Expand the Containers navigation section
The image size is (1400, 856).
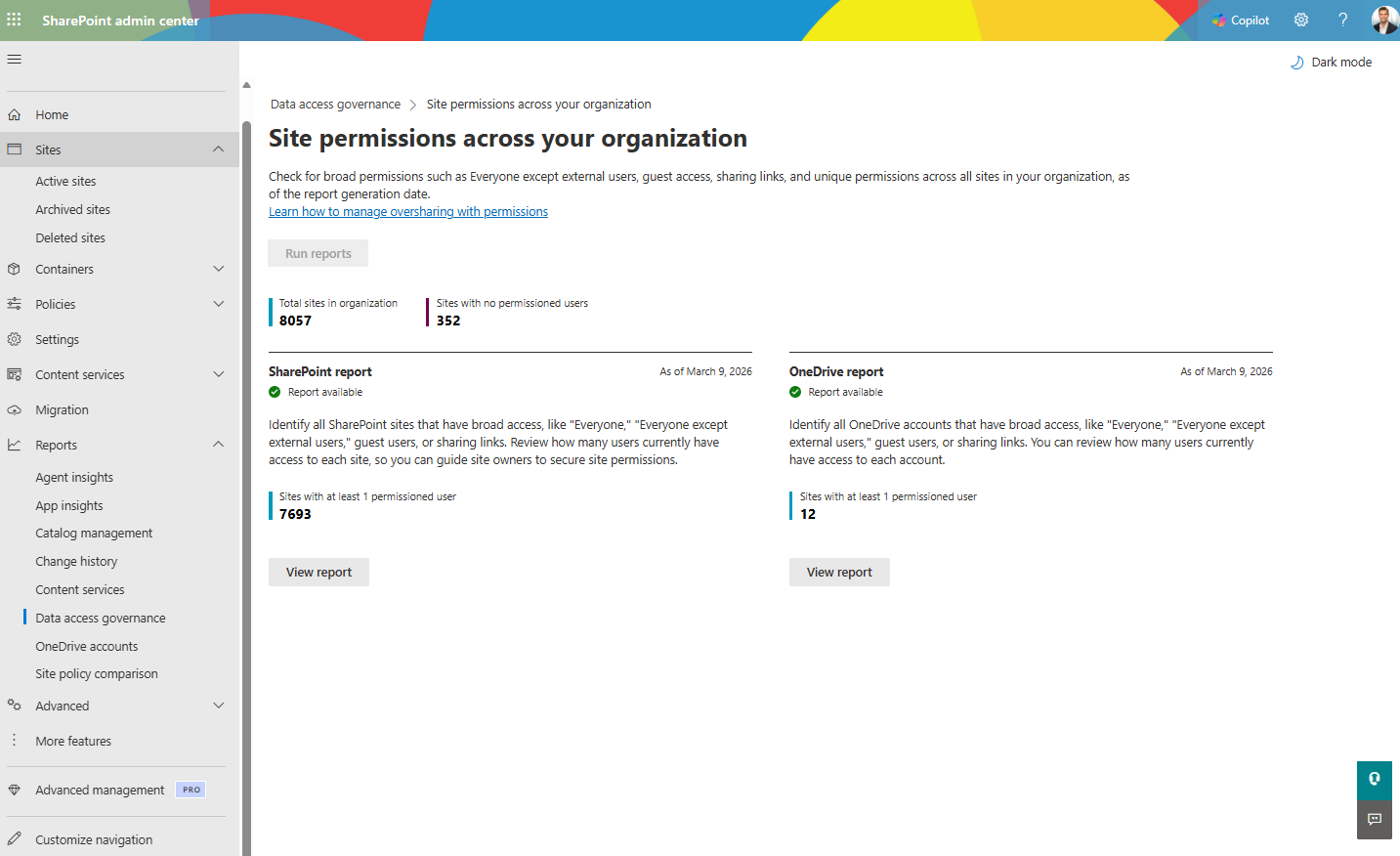[218, 269]
